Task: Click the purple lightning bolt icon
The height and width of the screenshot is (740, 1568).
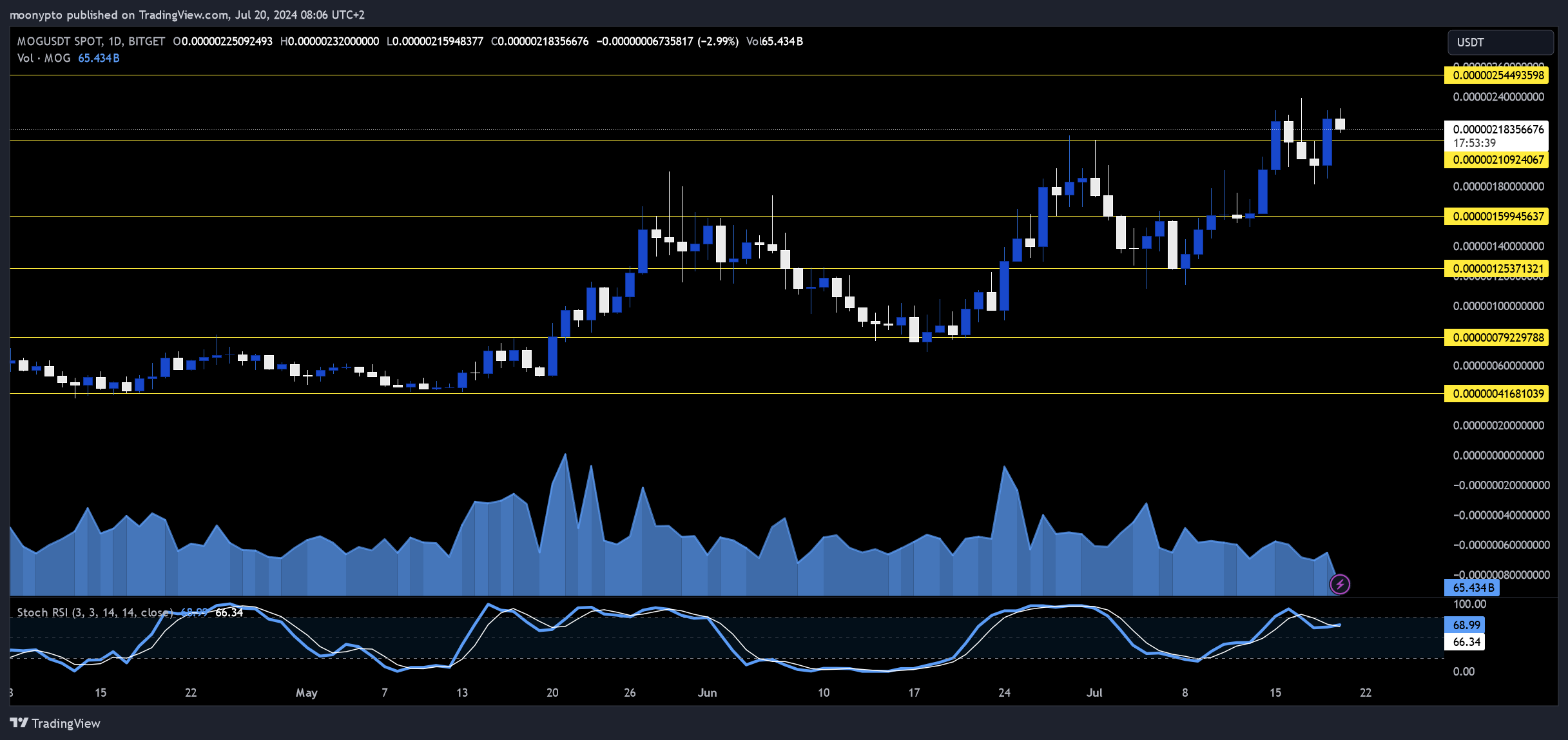Action: point(1340,585)
